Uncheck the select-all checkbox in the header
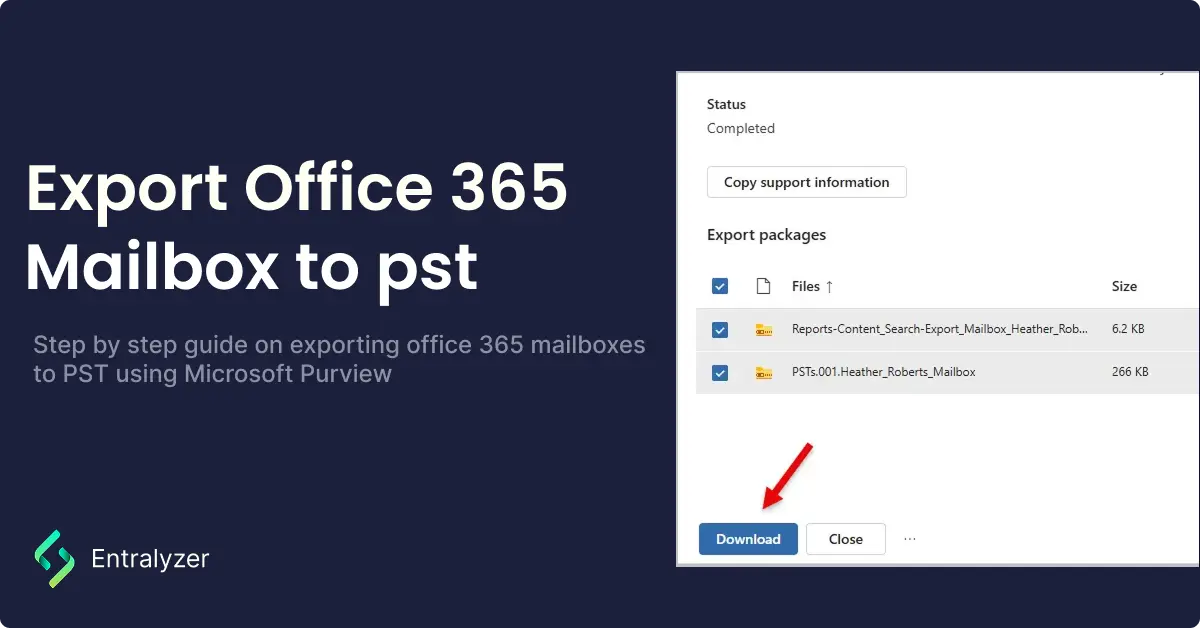Image resolution: width=1200 pixels, height=628 pixels. pos(720,286)
